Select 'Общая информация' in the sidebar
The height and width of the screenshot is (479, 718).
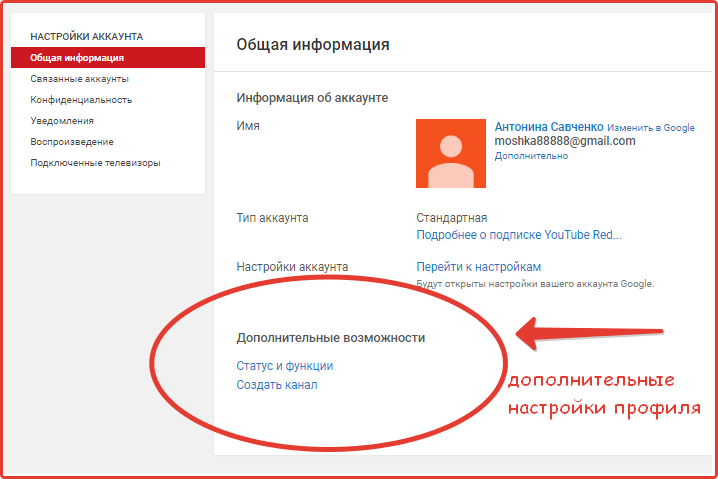(x=108, y=58)
